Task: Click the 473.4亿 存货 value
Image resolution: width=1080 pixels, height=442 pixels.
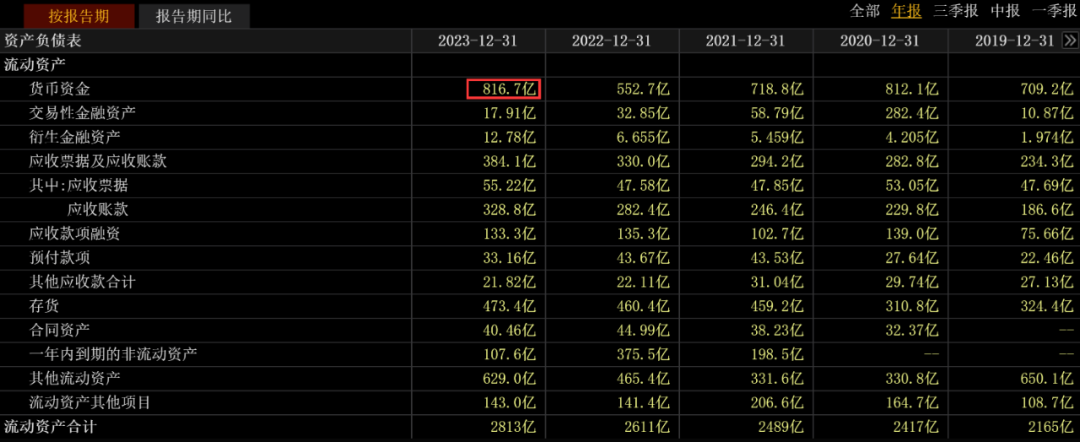Action: click(508, 306)
